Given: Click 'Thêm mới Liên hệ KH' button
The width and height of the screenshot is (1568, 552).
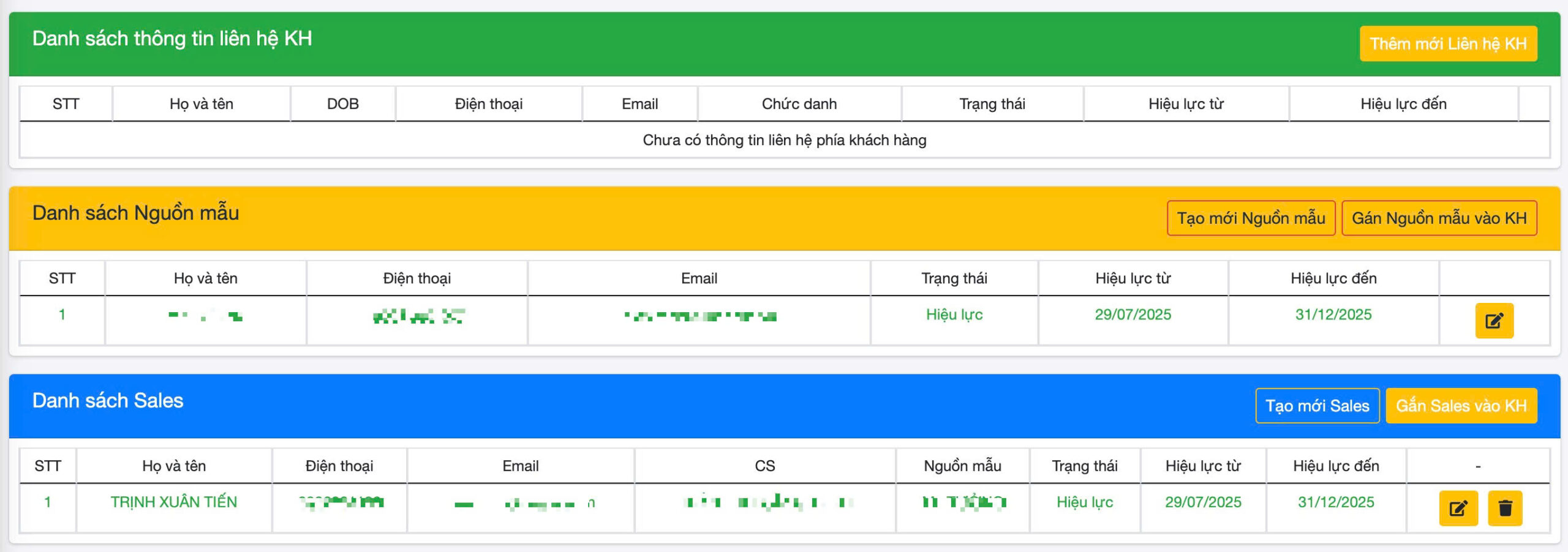Looking at the screenshot, I should point(1447,43).
